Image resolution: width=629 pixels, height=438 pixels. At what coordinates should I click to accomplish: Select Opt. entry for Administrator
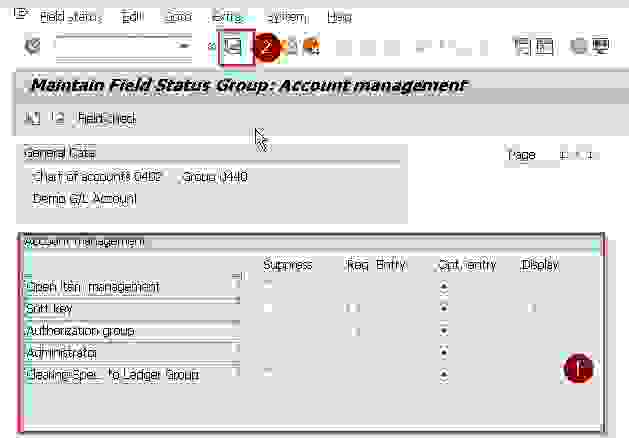(x=444, y=352)
